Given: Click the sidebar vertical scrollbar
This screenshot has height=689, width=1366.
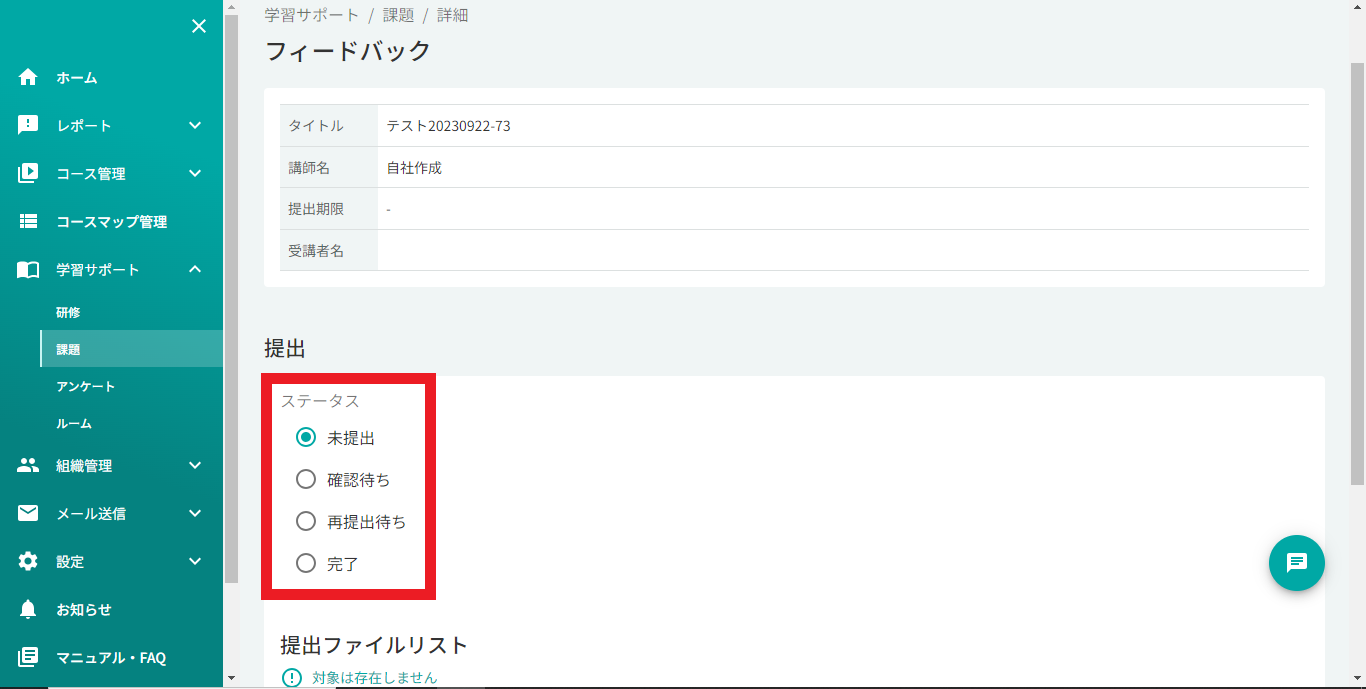Looking at the screenshot, I should (x=231, y=300).
